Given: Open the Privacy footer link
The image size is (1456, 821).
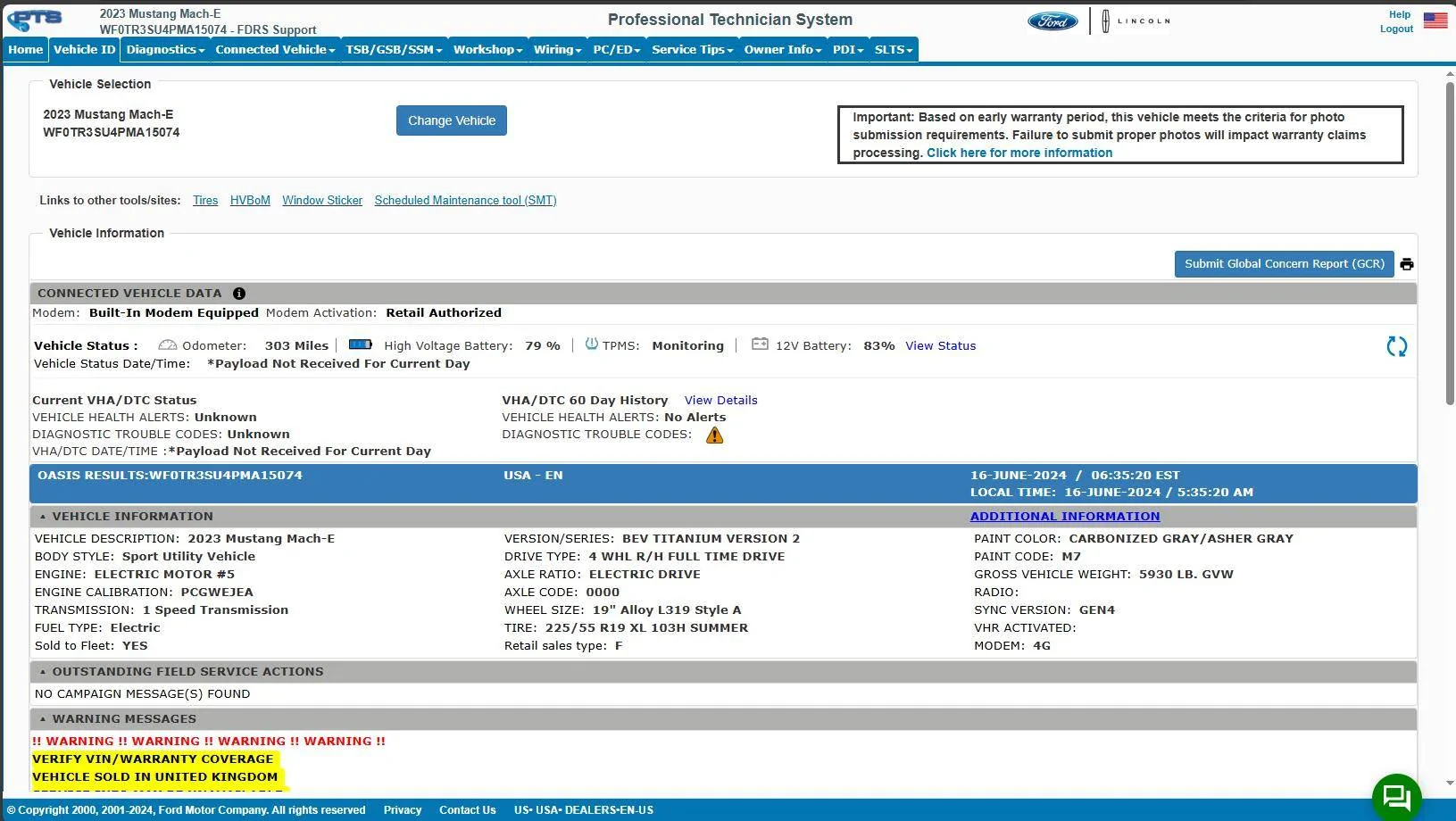Looking at the screenshot, I should [403, 810].
